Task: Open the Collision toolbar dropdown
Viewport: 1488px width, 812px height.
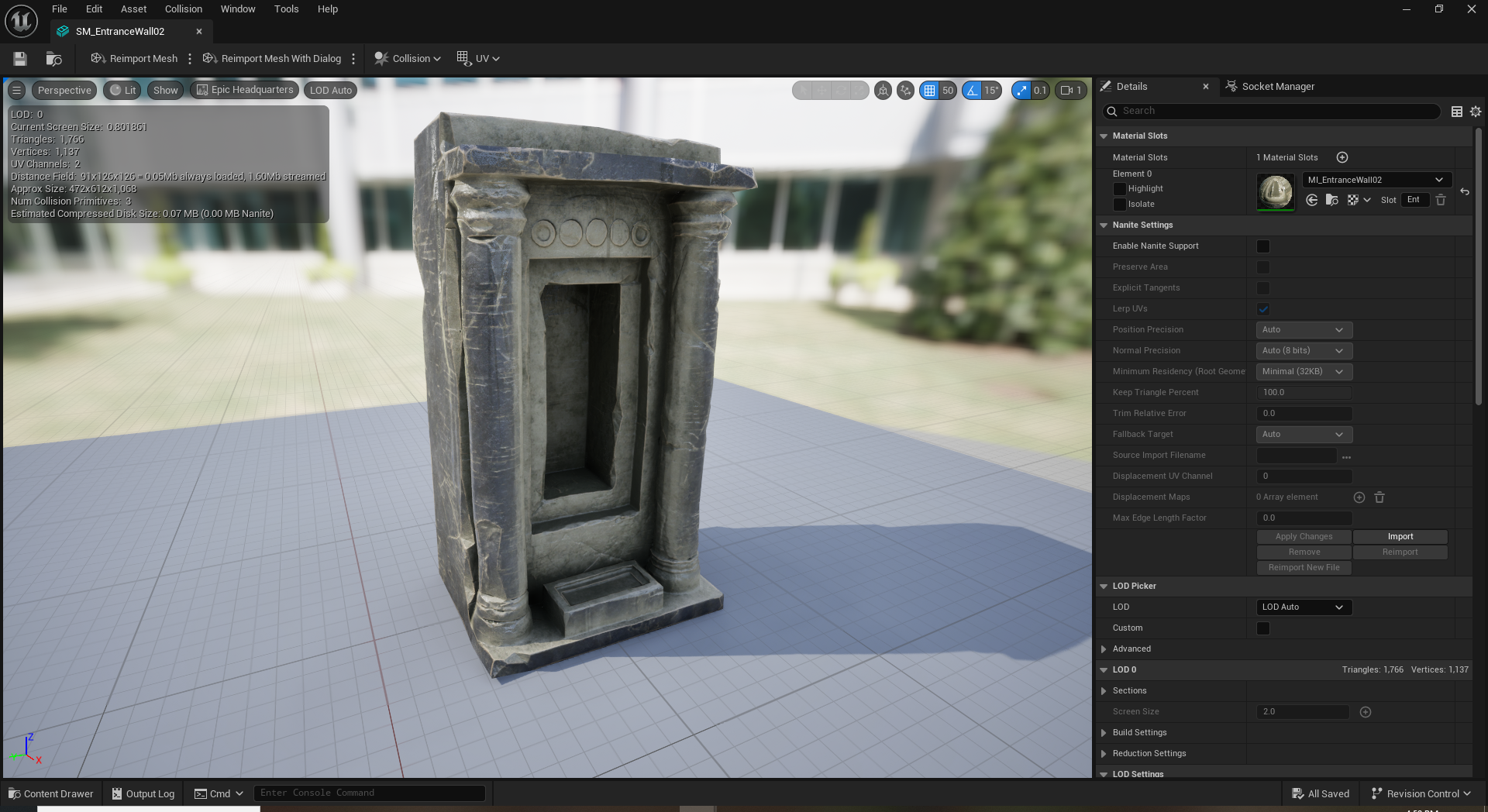Action: [408, 59]
